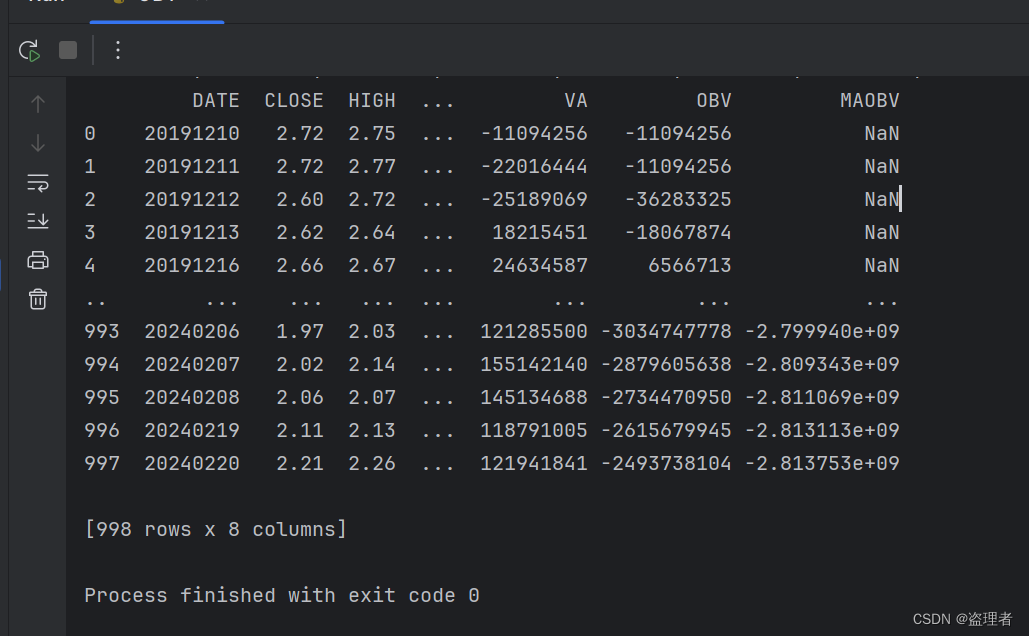Click date value 20191216
This screenshot has width=1029, height=636.
(x=192, y=265)
